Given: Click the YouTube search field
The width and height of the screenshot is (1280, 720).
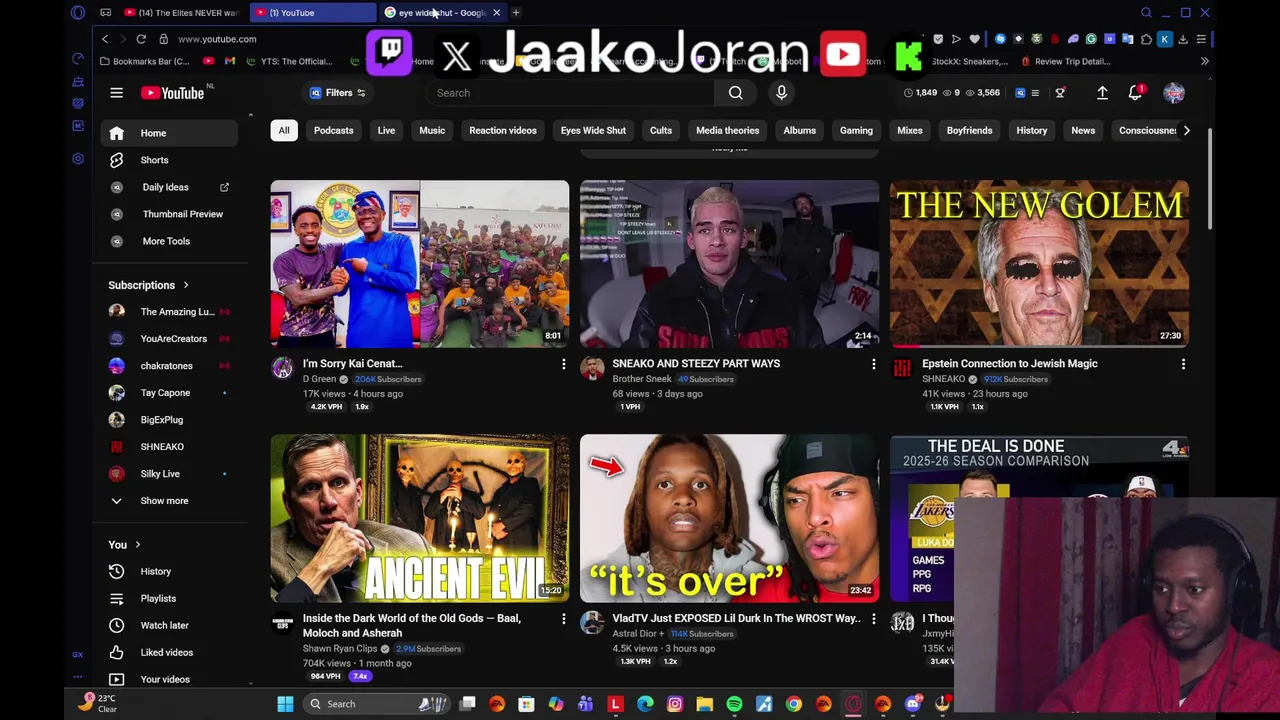Looking at the screenshot, I should point(570,93).
